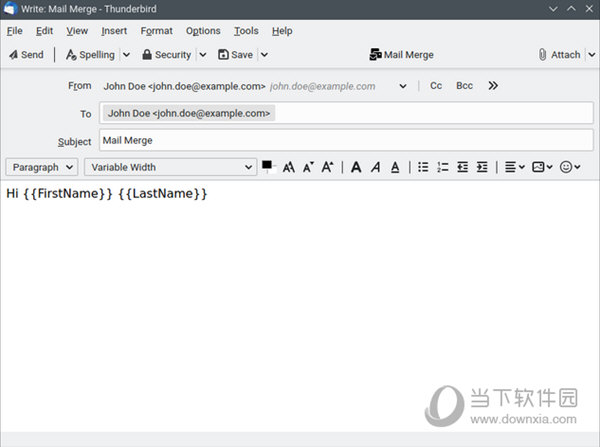Image resolution: width=600 pixels, height=447 pixels.
Task: Apply numbered list
Action: pos(443,167)
